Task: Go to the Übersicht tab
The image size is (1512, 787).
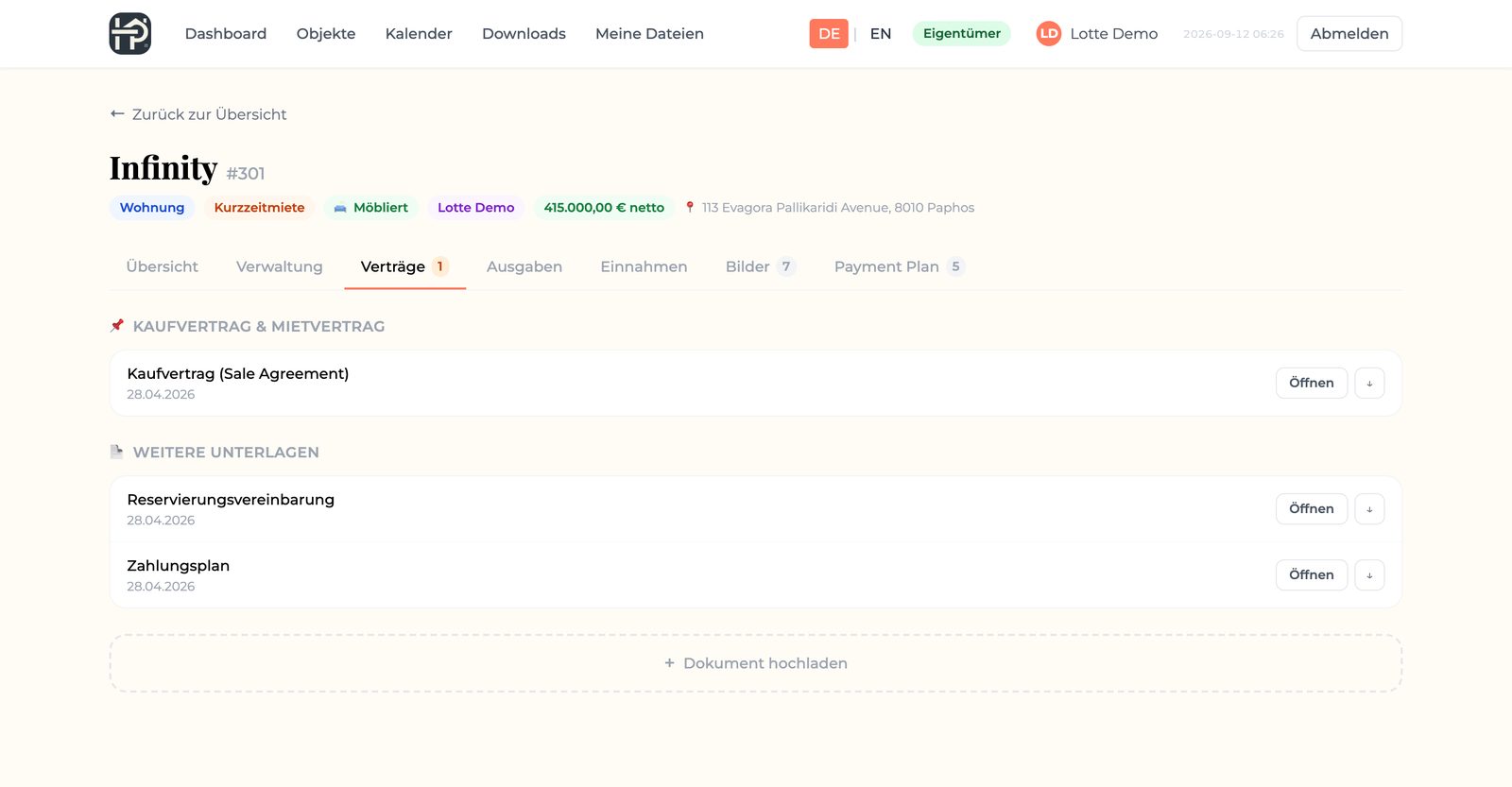Action: click(163, 266)
